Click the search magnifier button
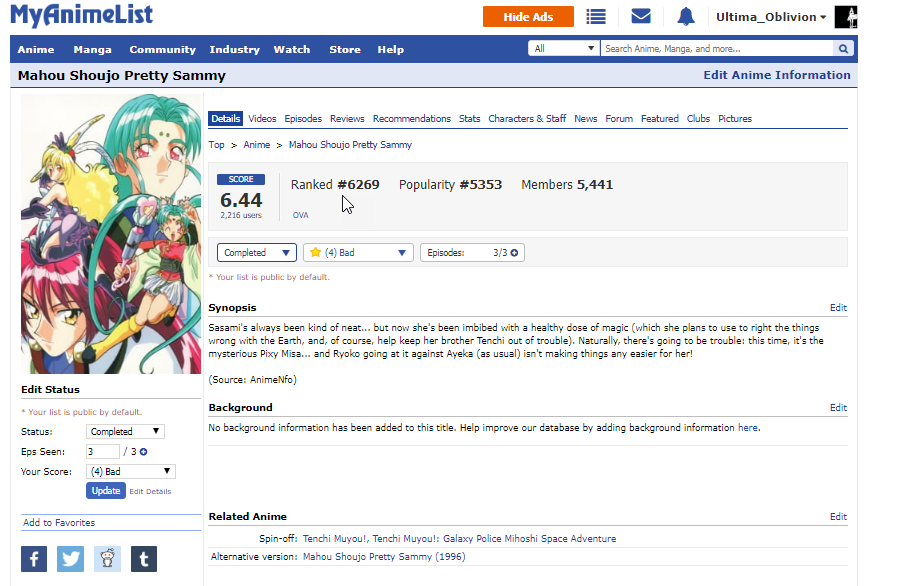The width and height of the screenshot is (899, 586). coord(843,49)
